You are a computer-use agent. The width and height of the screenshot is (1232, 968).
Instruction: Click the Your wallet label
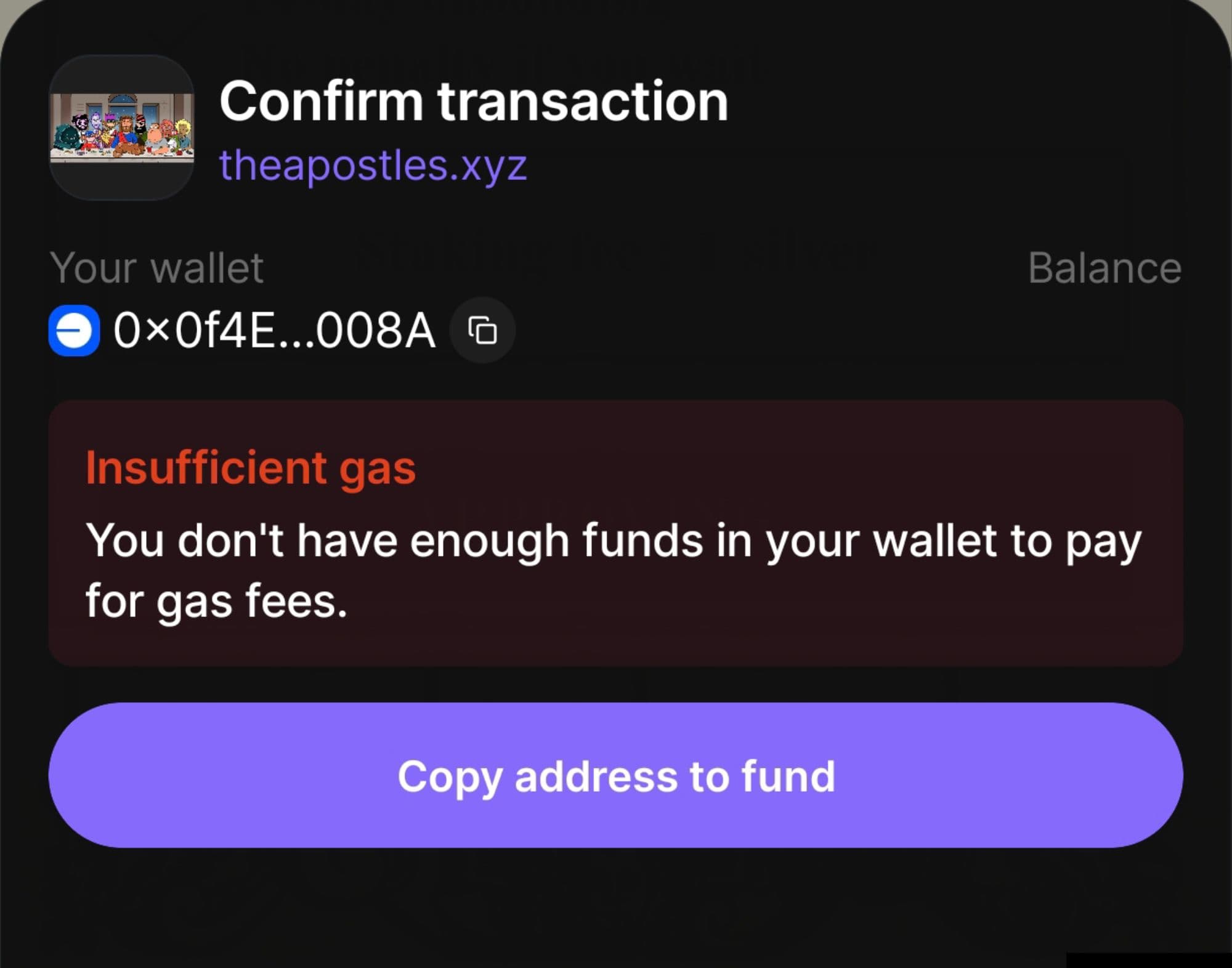click(x=156, y=268)
